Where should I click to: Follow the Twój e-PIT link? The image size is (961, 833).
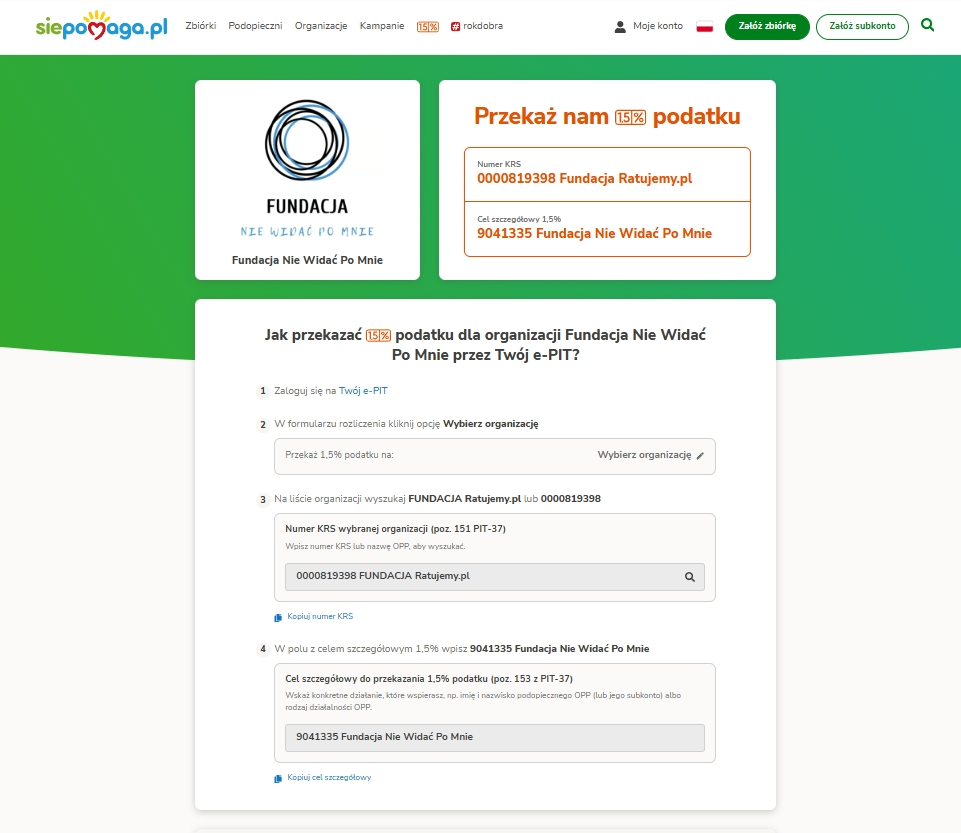coord(362,391)
